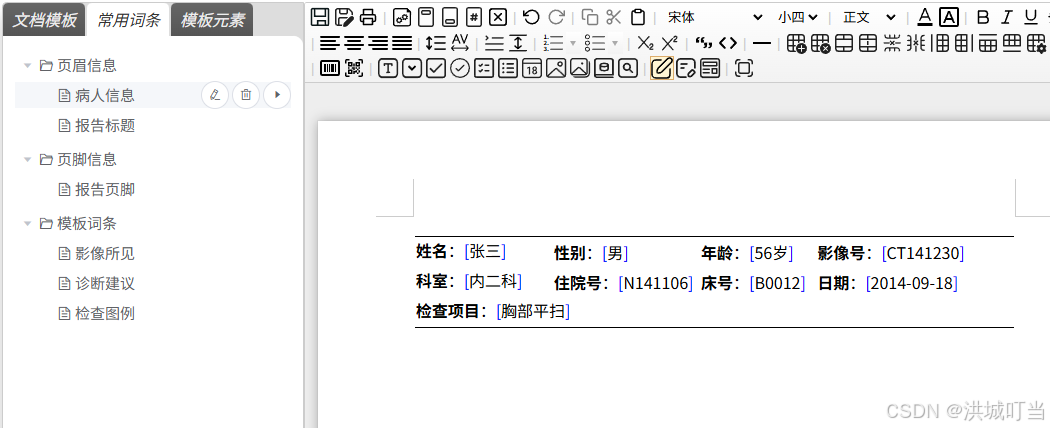The image size is (1050, 428).
Task: Insert a dropdown select element icon
Action: point(412,68)
